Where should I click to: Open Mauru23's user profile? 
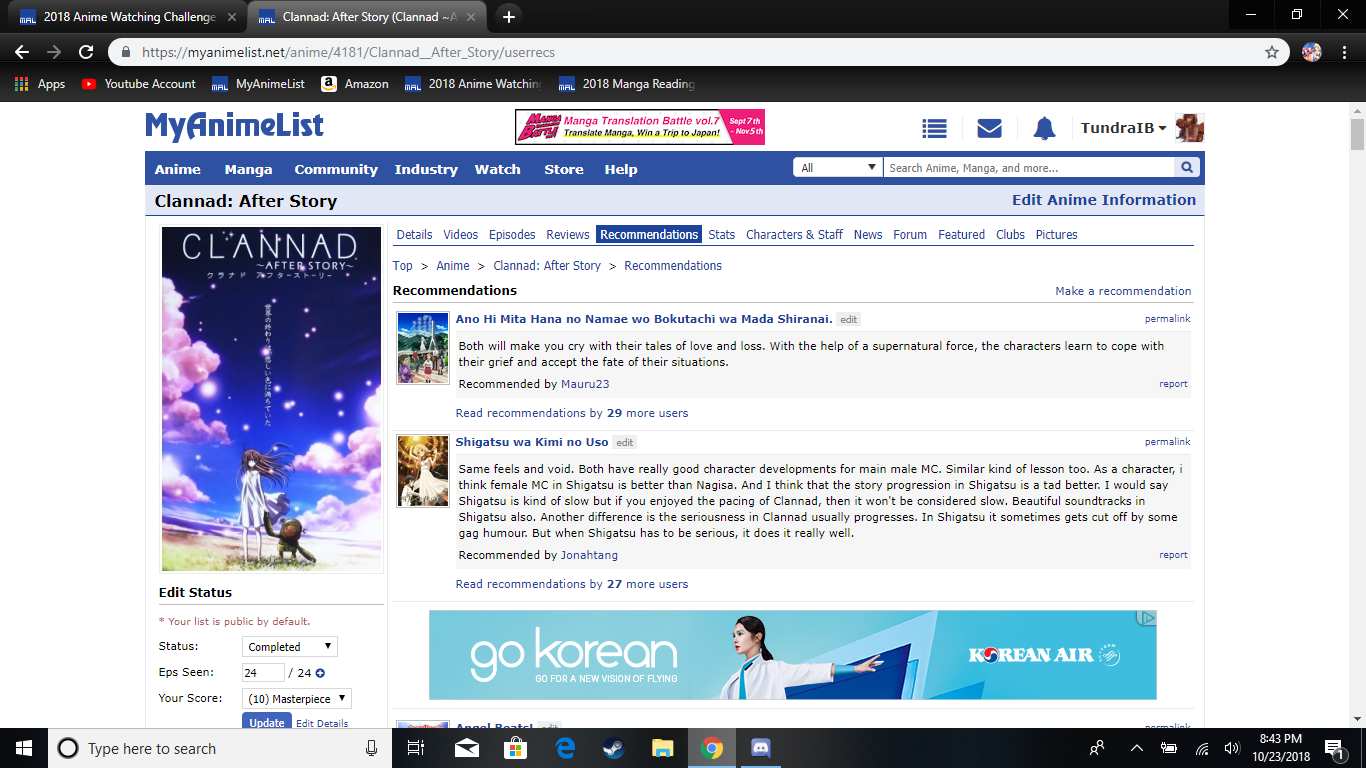[585, 384]
